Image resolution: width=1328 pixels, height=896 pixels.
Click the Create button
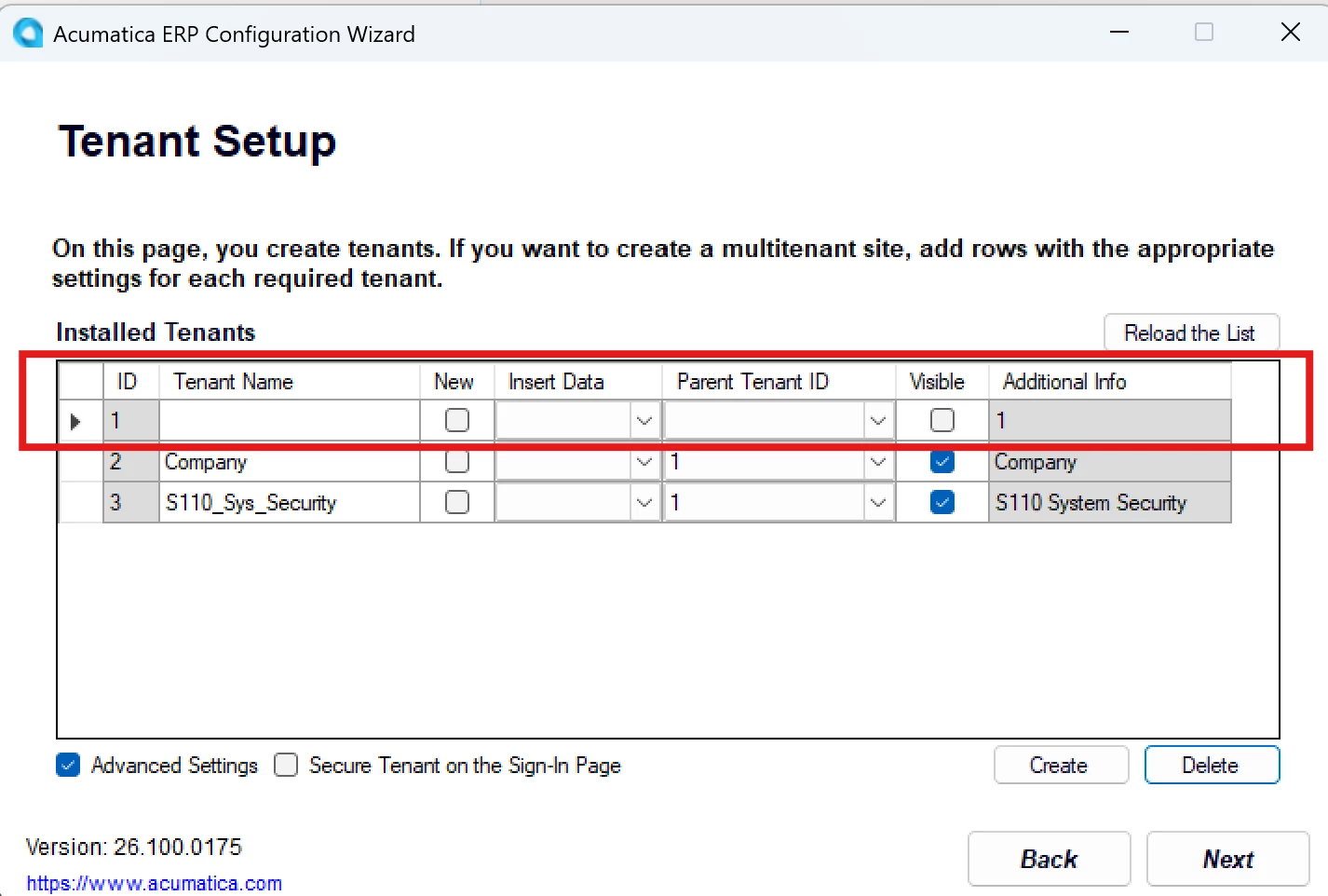point(1061,765)
